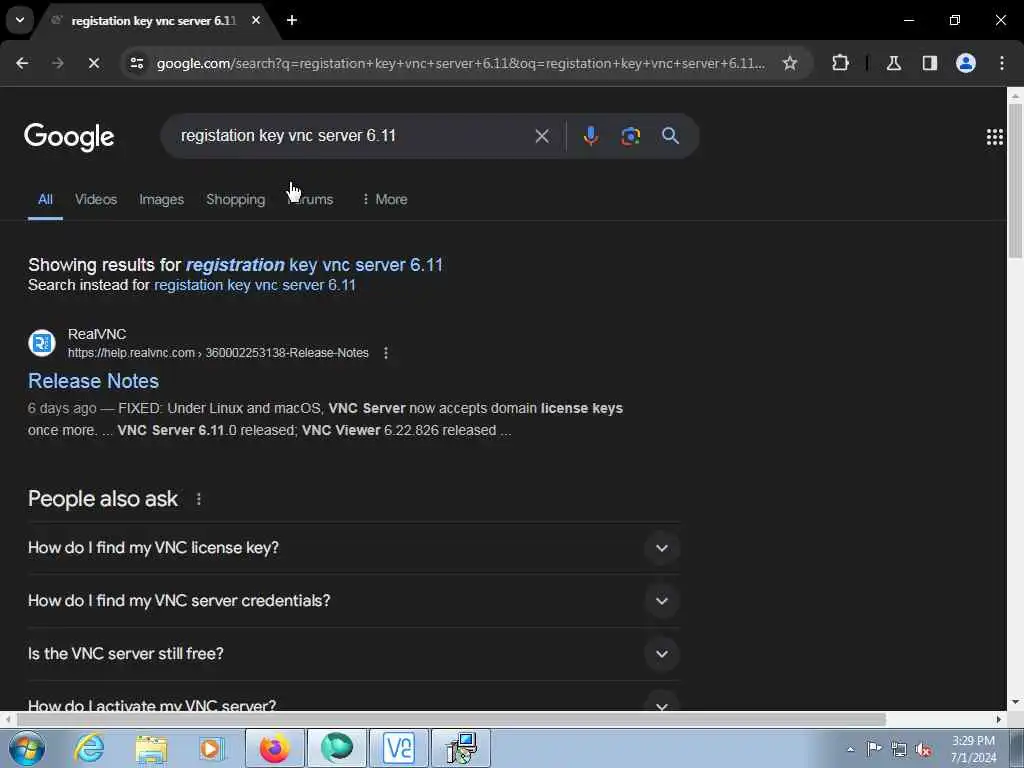Open the Chrome profile avatar
The width and height of the screenshot is (1024, 768).
click(965, 63)
